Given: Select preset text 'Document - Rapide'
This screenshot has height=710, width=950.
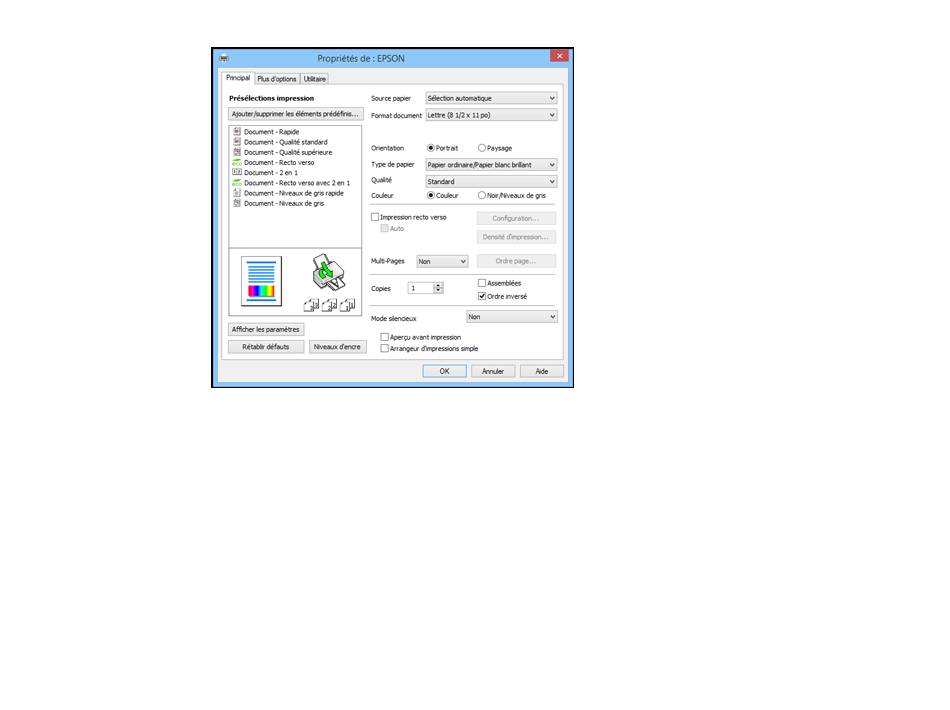Looking at the screenshot, I should click(x=271, y=131).
